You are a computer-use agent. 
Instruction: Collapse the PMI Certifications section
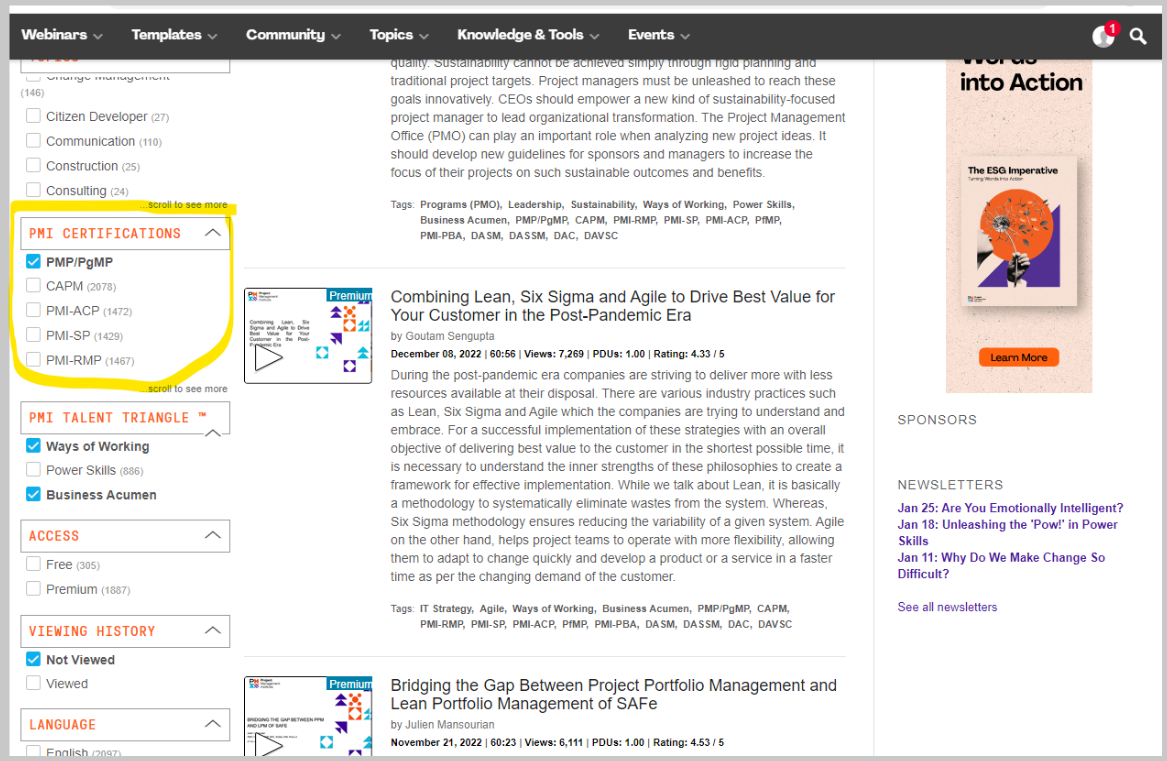pyautogui.click(x=213, y=233)
